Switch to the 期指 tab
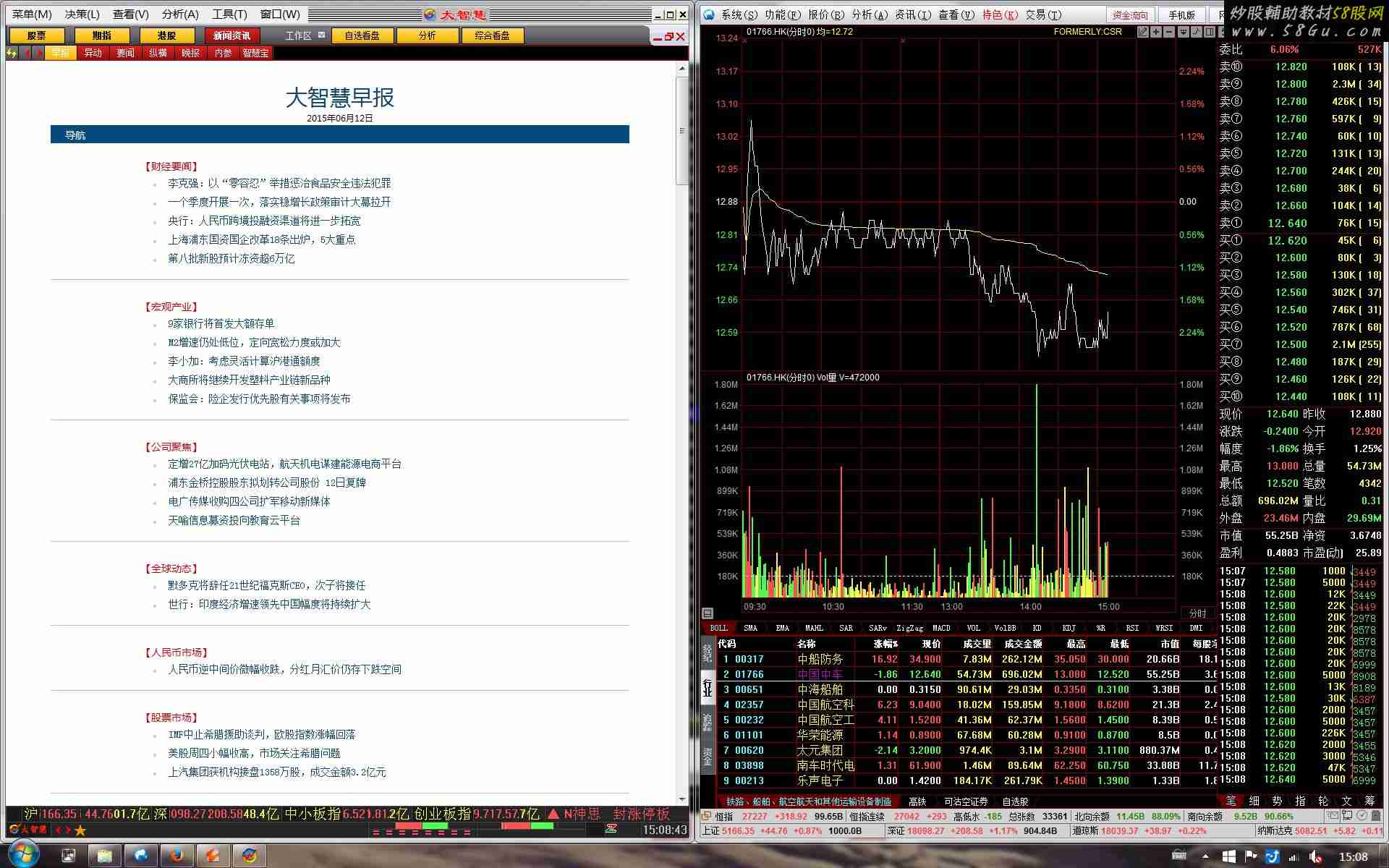This screenshot has height=868, width=1389. coord(102,35)
